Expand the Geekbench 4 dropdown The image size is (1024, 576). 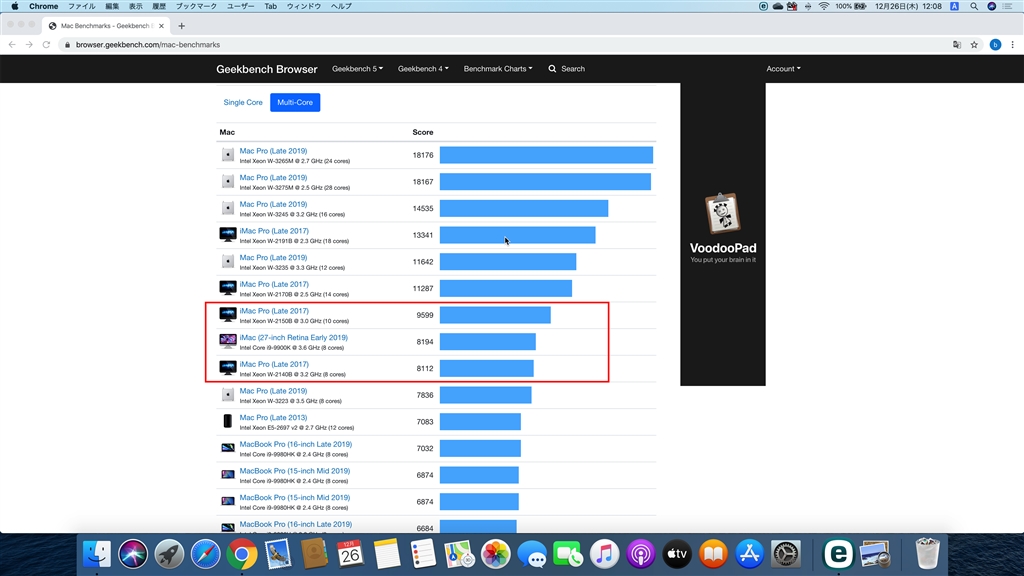click(423, 69)
